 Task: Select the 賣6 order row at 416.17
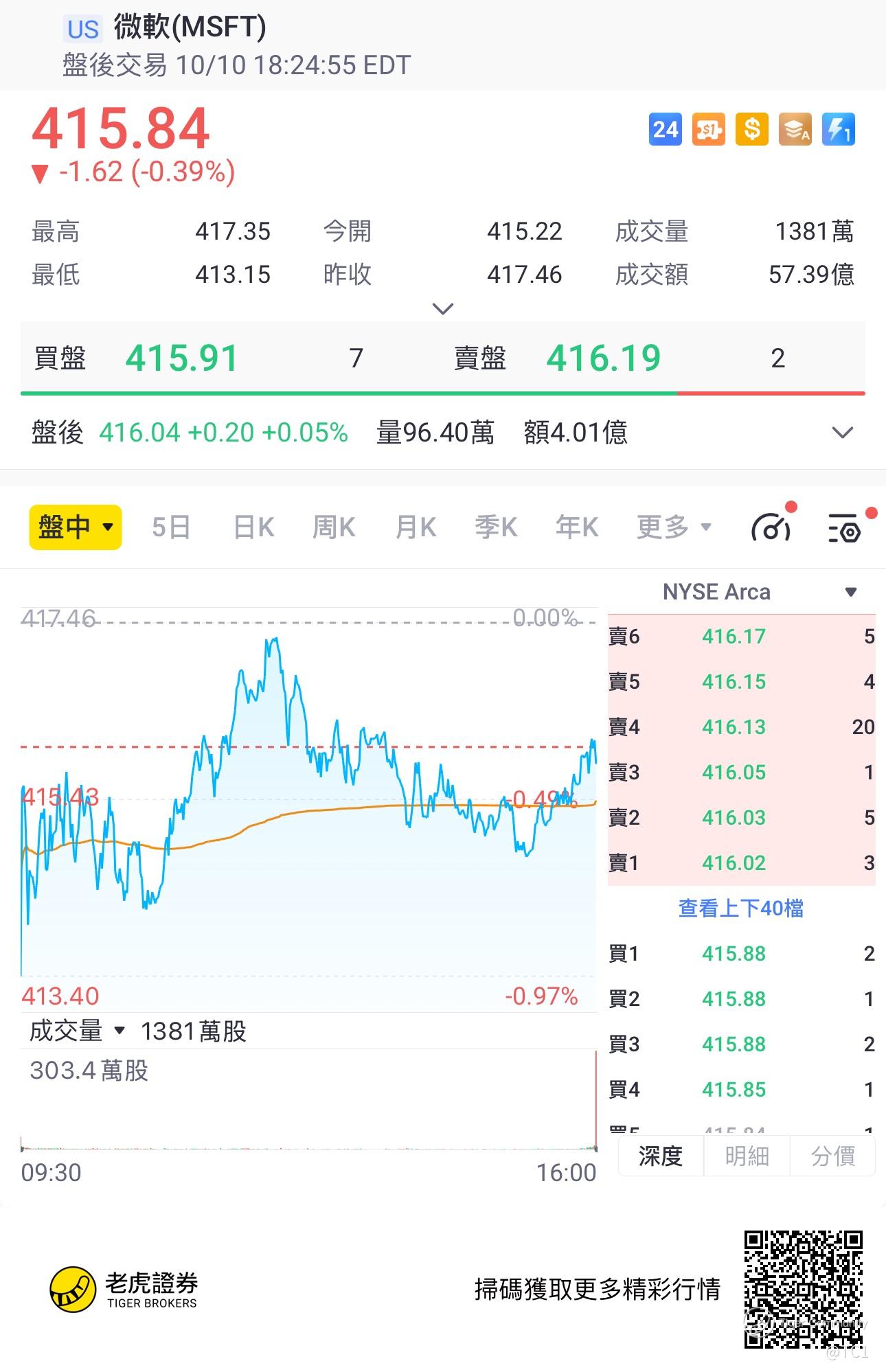[x=742, y=637]
